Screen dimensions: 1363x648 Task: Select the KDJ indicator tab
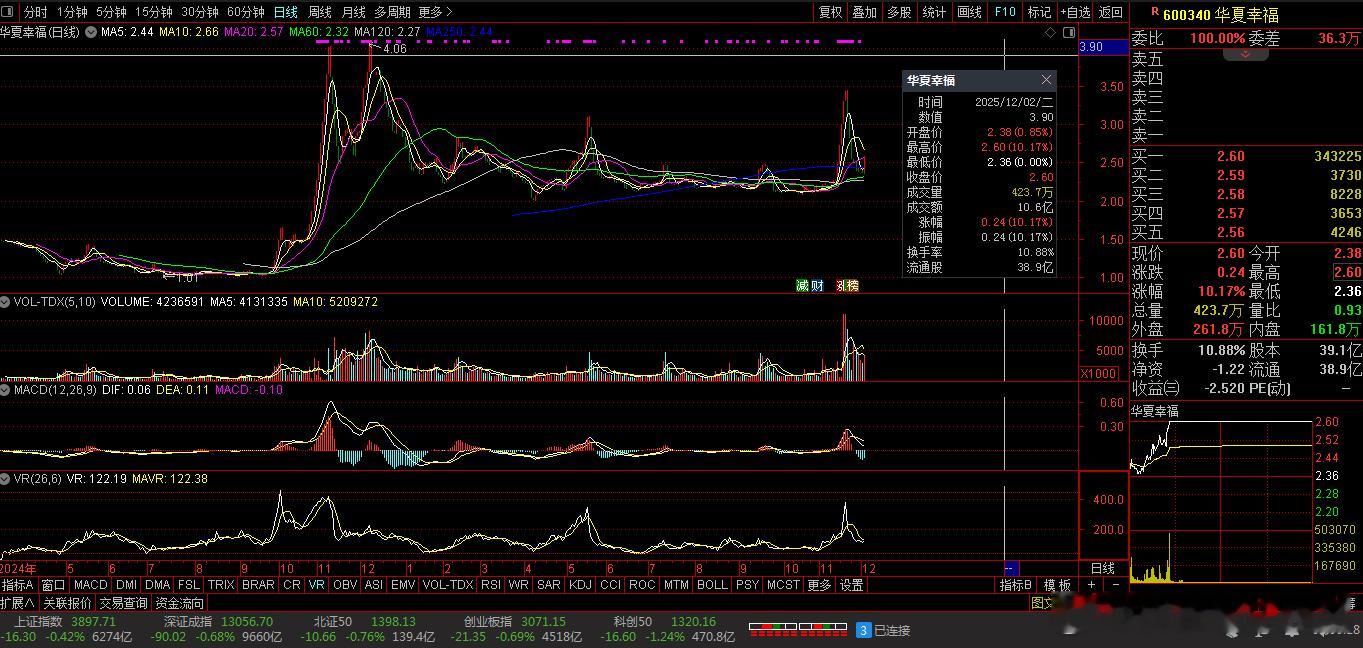coord(580,585)
